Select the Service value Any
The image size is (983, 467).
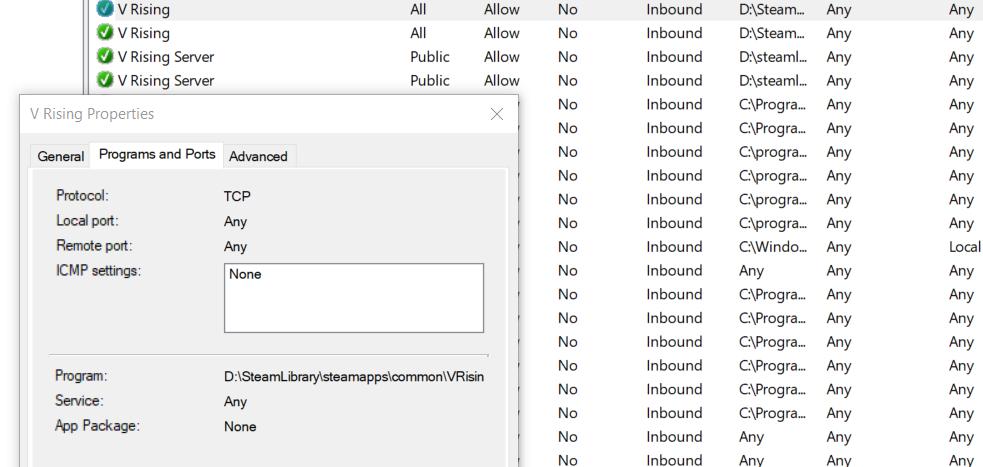coord(235,402)
